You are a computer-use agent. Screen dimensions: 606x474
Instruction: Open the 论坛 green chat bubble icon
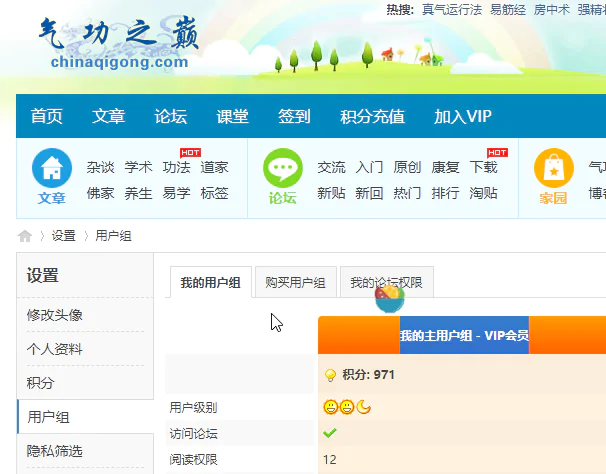click(283, 168)
